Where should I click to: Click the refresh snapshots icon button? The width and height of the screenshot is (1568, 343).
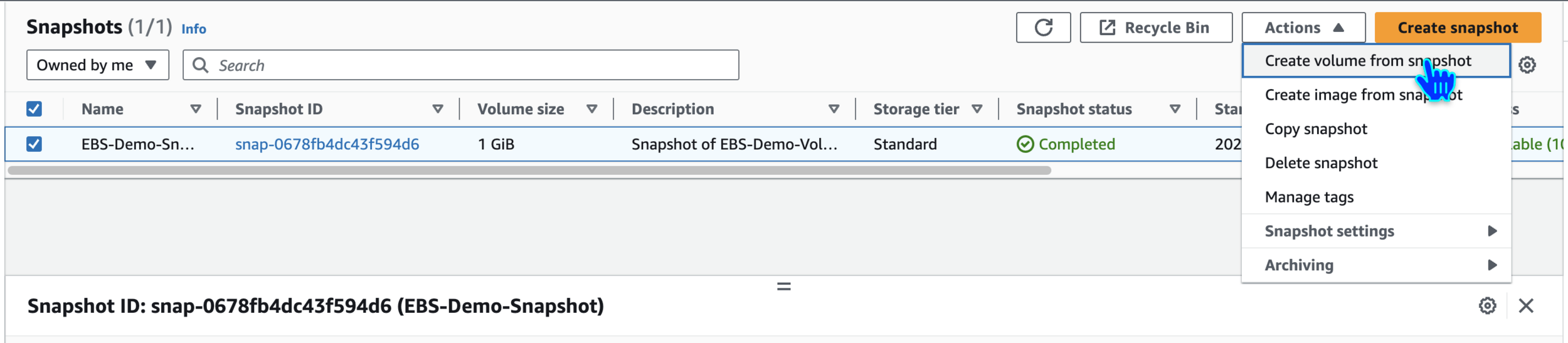tap(1043, 28)
